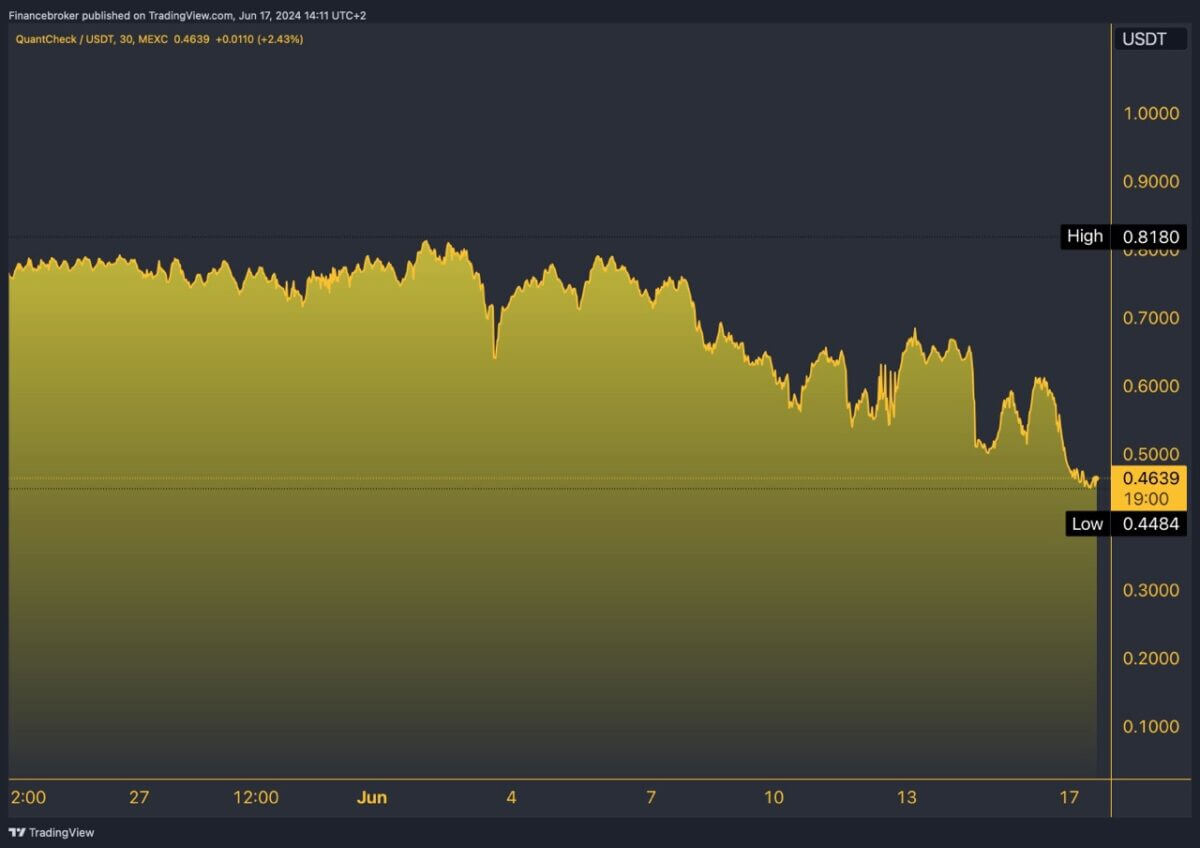Click the 0.3000 price axis level
Screen dimensions: 1200x848
coord(1151,590)
